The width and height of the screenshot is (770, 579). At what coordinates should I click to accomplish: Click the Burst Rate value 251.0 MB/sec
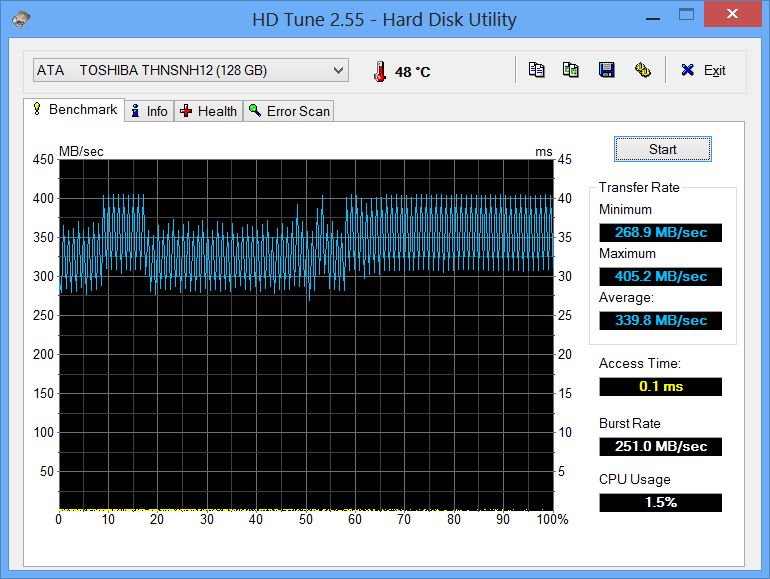click(x=660, y=446)
